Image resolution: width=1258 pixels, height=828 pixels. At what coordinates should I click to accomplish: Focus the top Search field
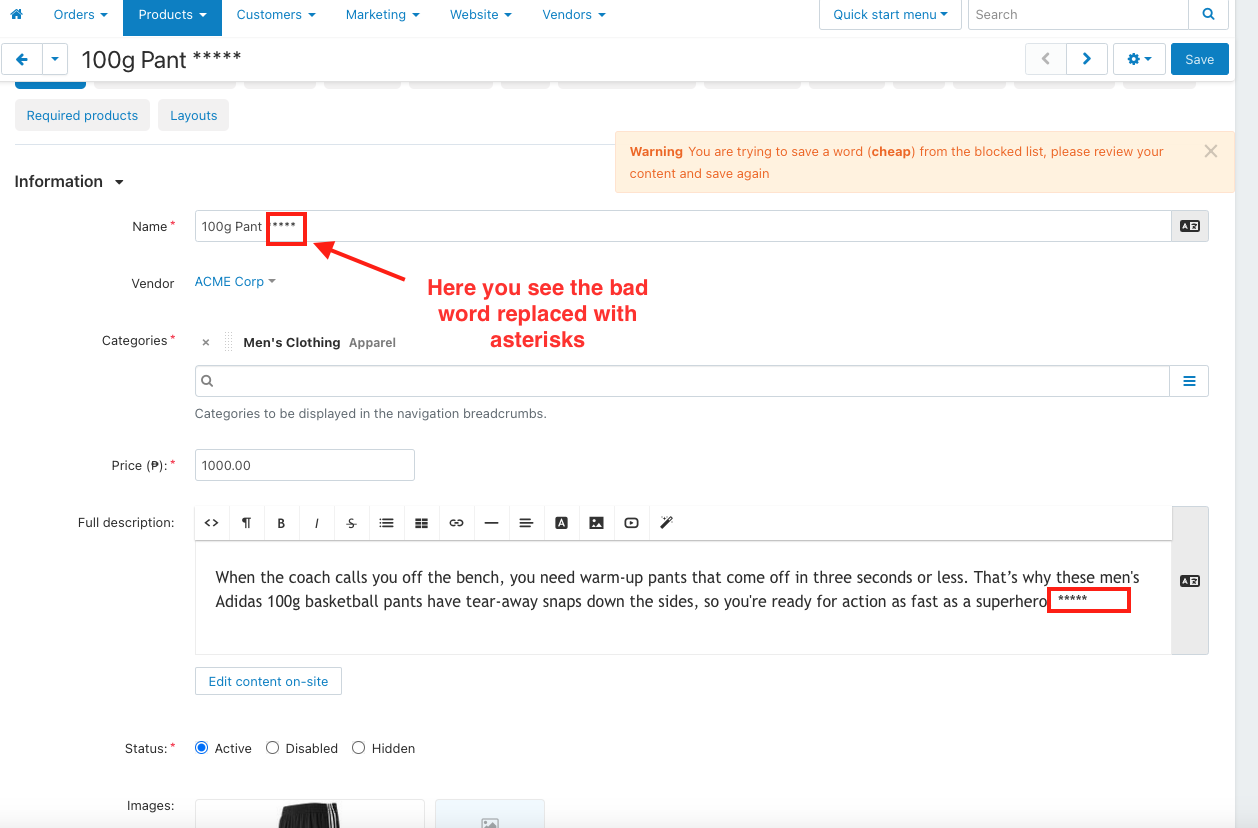coord(1078,15)
